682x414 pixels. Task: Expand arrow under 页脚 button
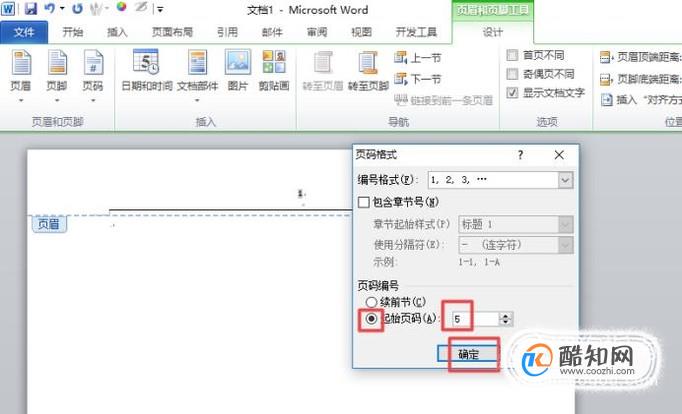coord(57,100)
